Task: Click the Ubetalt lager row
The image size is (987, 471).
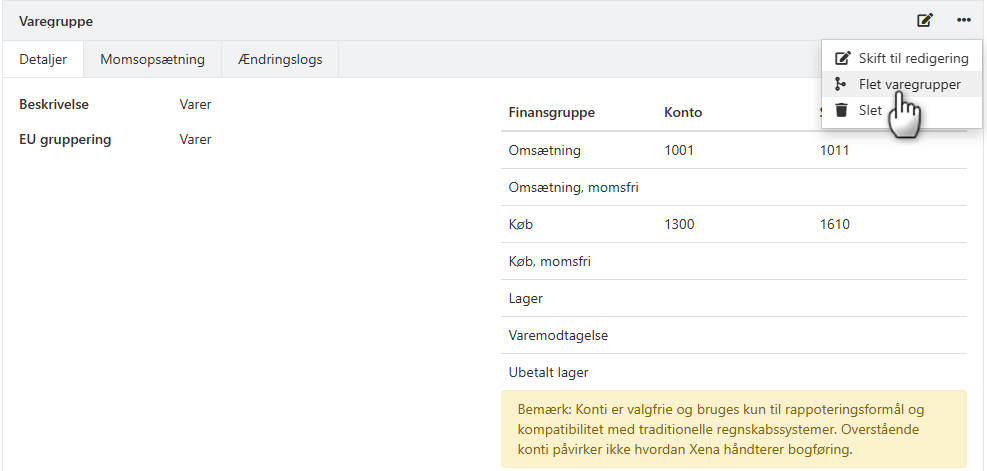Action: [x=548, y=372]
